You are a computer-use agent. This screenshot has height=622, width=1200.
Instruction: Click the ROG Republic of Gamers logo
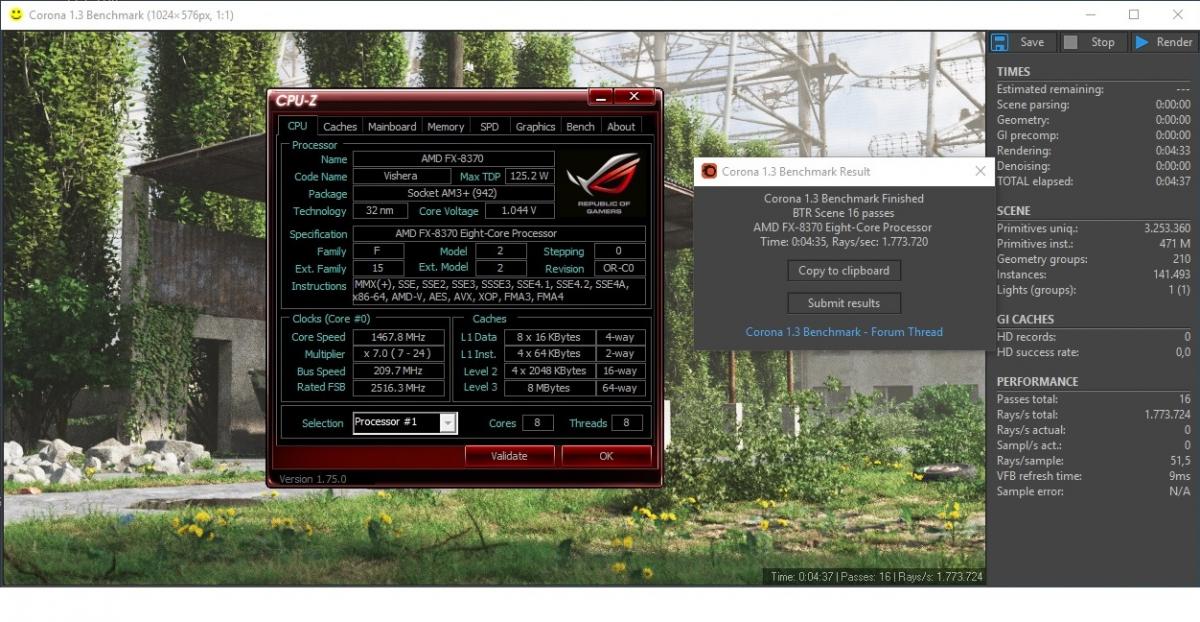[603, 183]
